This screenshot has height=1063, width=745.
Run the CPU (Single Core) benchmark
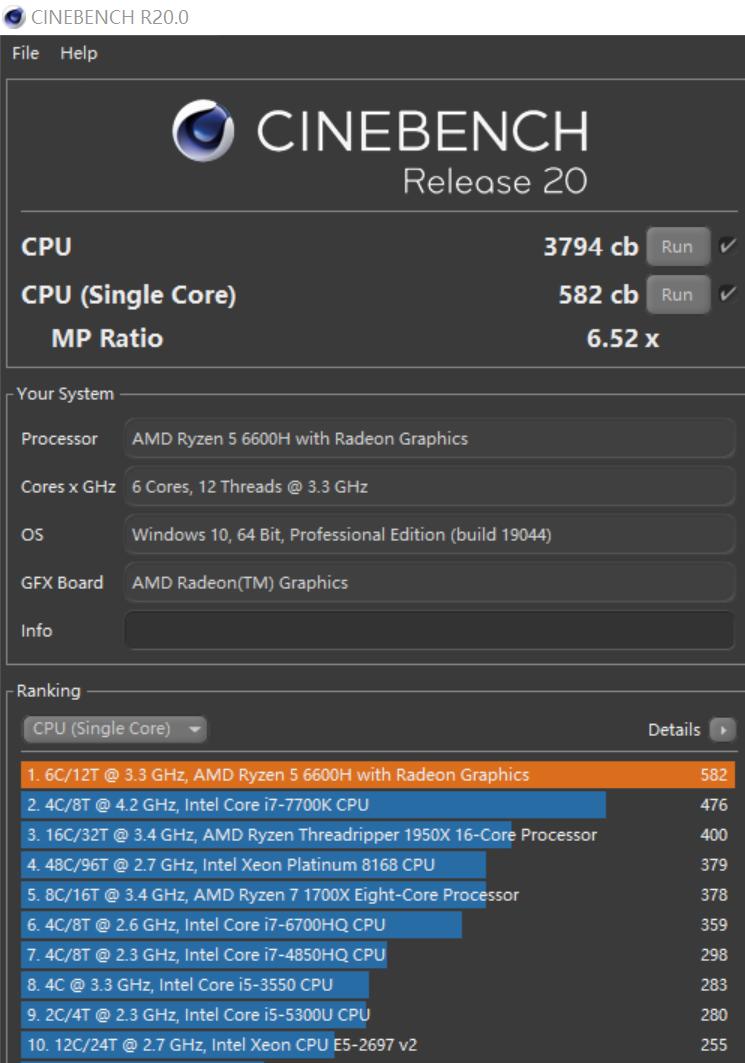tap(677, 295)
